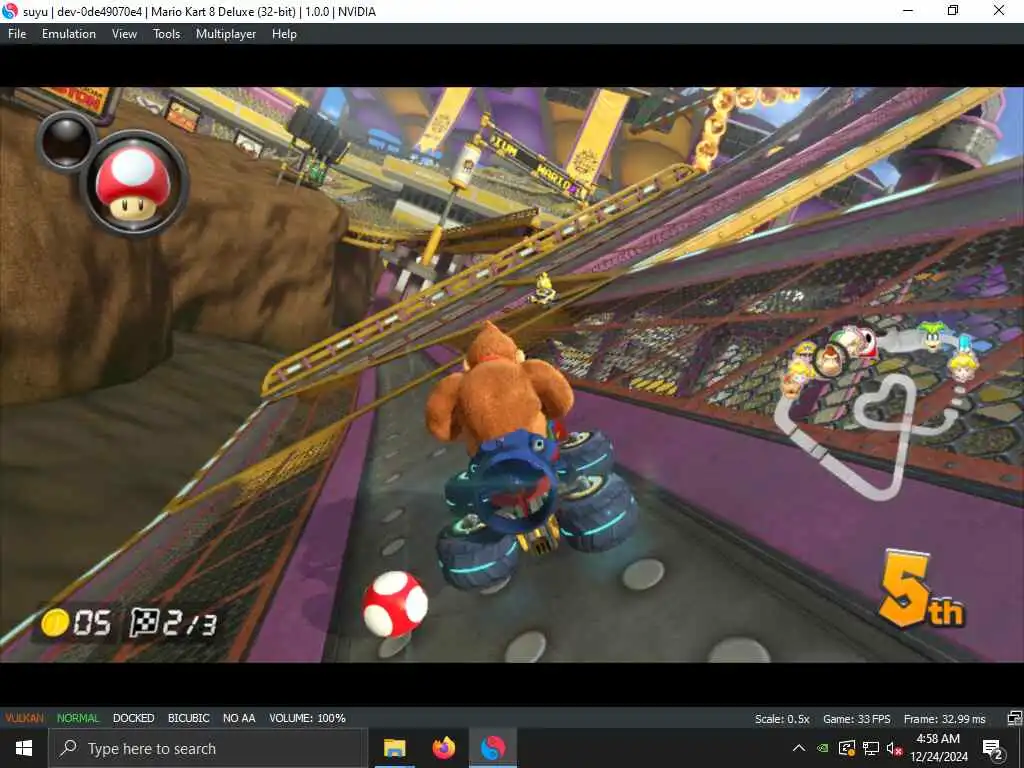Open the Help menu

[284, 34]
